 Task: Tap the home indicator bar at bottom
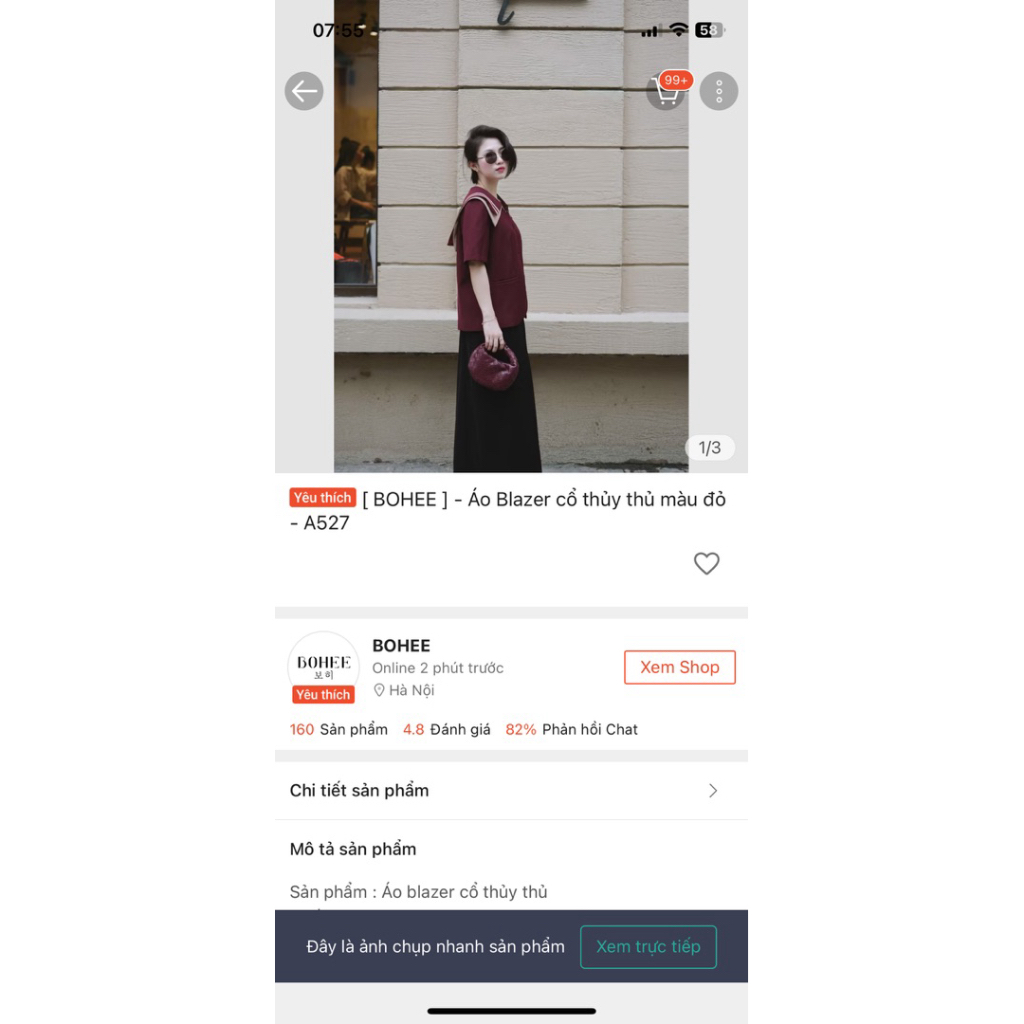tap(511, 1011)
